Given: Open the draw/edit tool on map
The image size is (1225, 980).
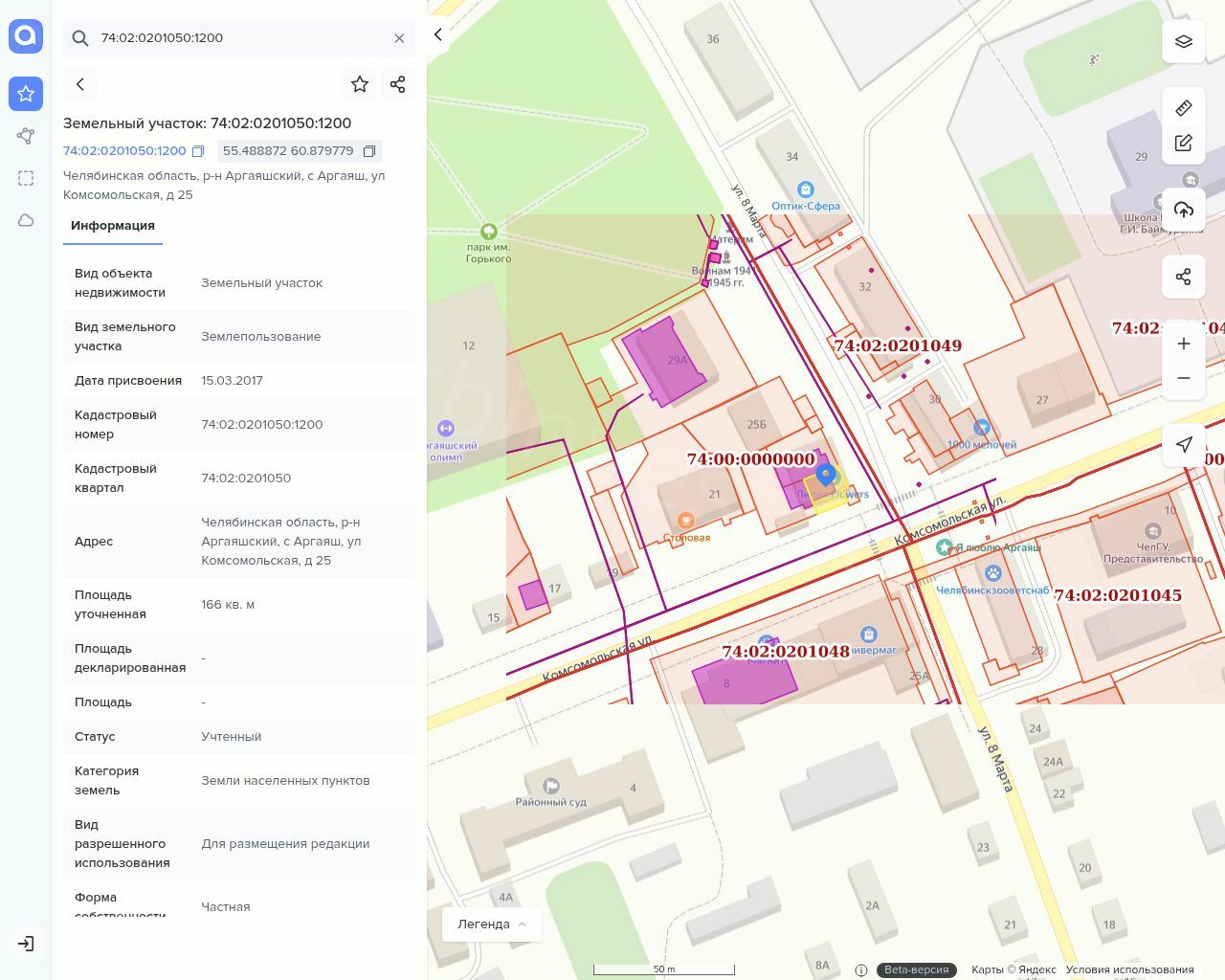Looking at the screenshot, I should 1183,143.
